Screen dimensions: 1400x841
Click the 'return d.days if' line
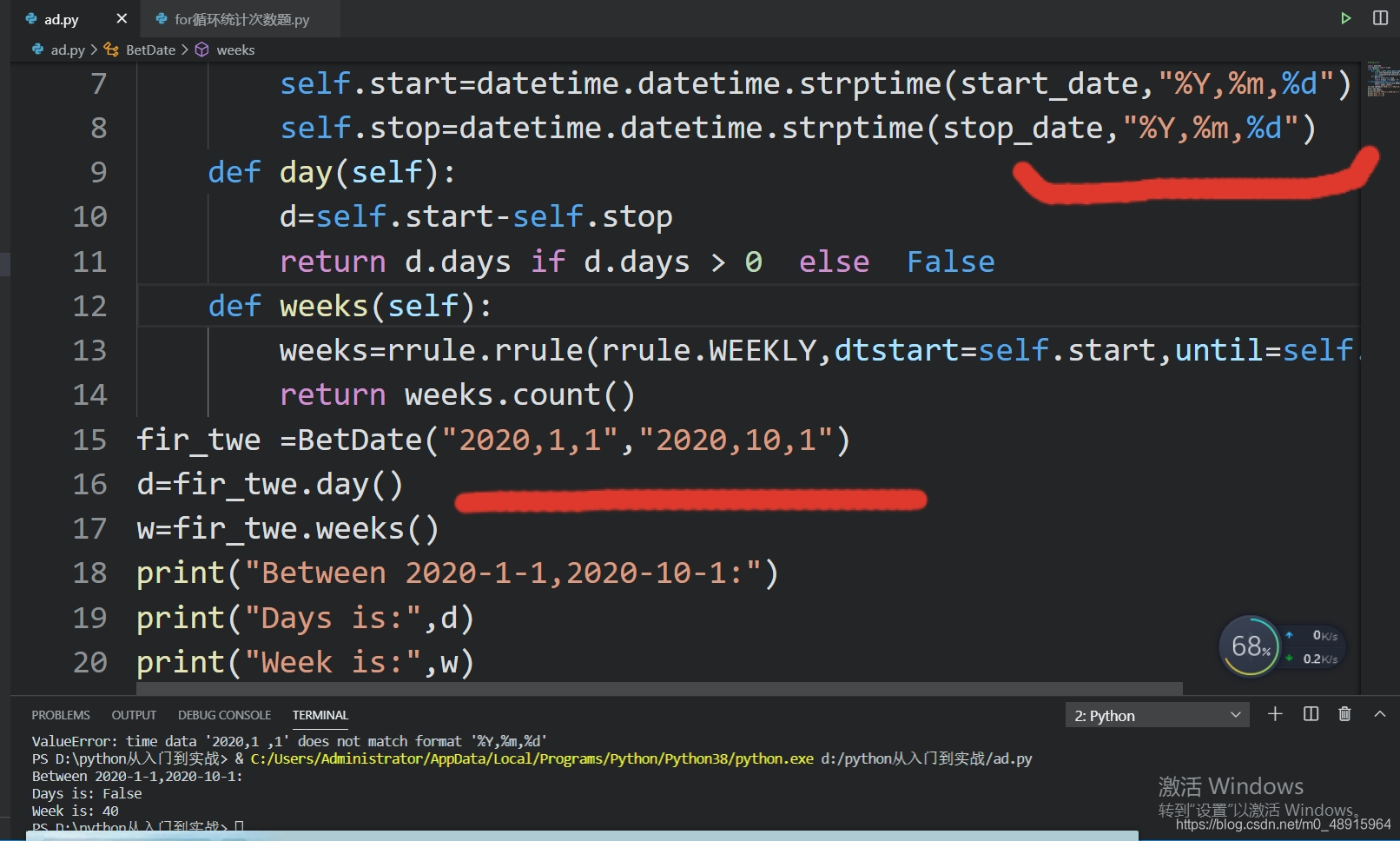coord(637,262)
